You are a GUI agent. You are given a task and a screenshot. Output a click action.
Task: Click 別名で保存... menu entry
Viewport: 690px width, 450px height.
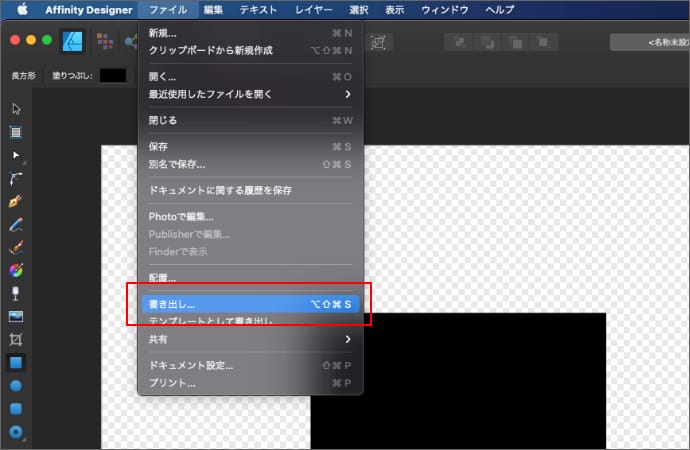(x=250, y=164)
